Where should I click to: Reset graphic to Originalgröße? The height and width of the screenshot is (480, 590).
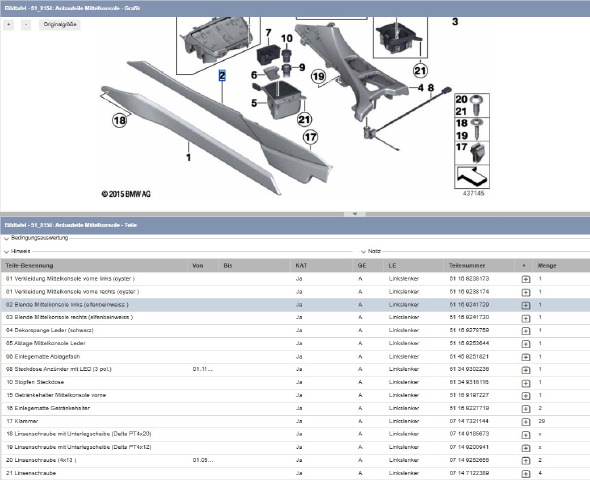(60, 25)
